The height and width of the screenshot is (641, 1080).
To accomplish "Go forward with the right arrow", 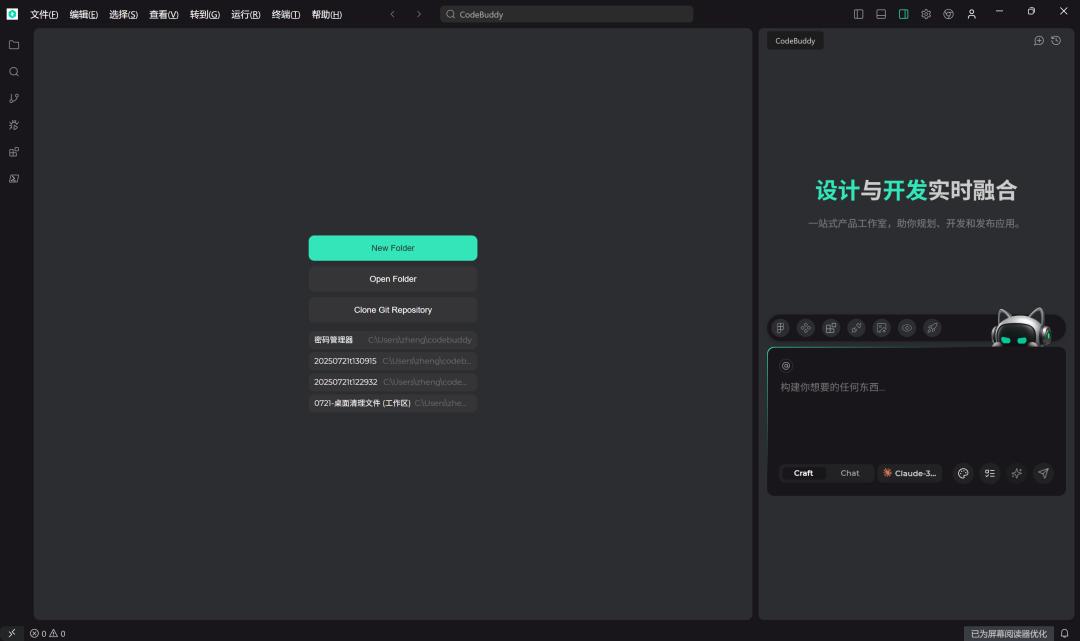I will (419, 14).
